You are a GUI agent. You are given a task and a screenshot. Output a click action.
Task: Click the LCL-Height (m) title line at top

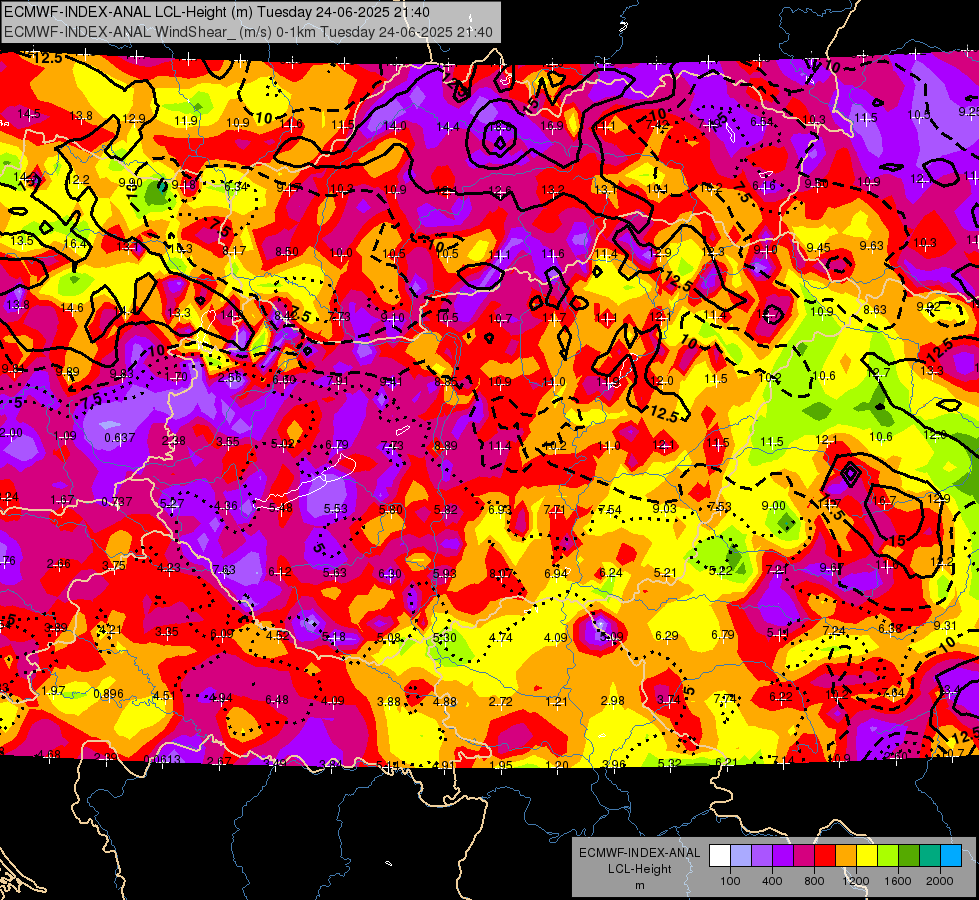(217, 12)
